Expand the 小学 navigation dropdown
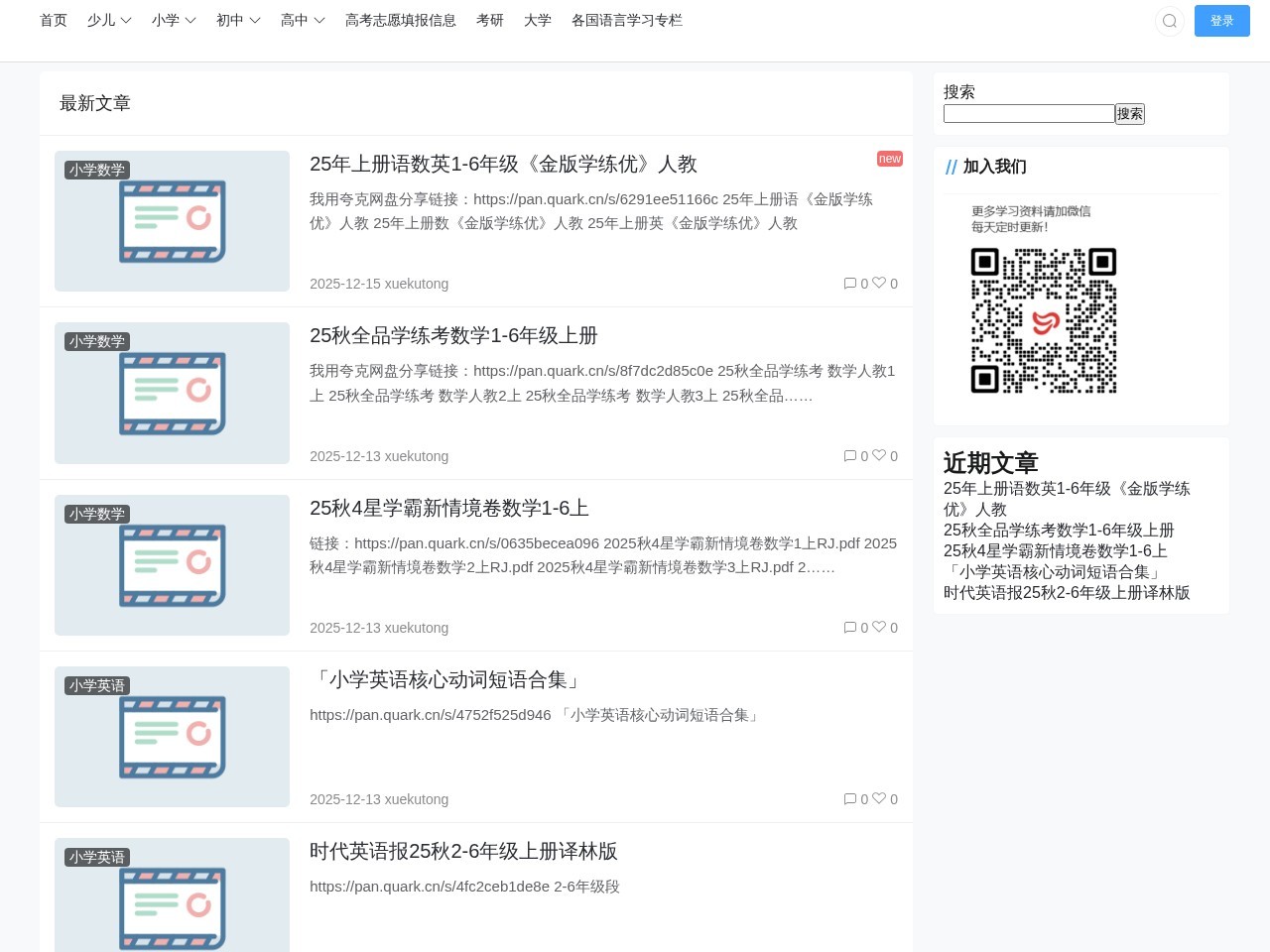Screen dimensions: 1270x952 pos(173,20)
